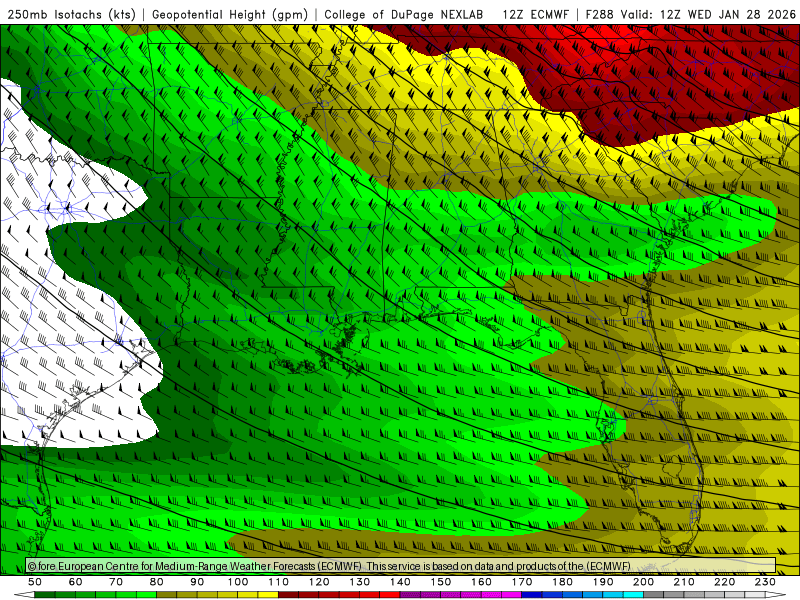Click the 50 value on the color scale
The height and width of the screenshot is (600, 800).
35,582
